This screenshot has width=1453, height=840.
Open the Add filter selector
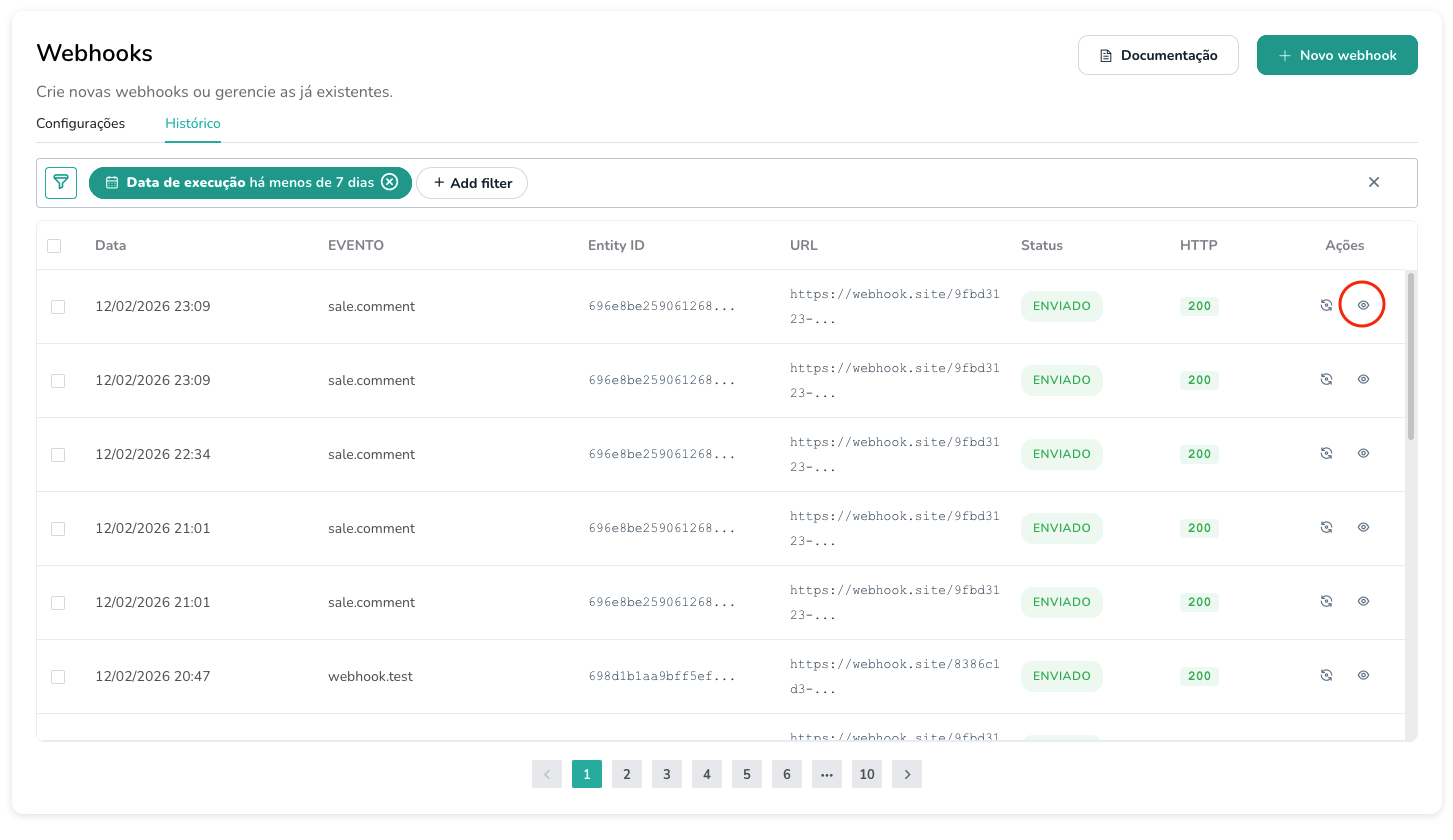click(471, 182)
